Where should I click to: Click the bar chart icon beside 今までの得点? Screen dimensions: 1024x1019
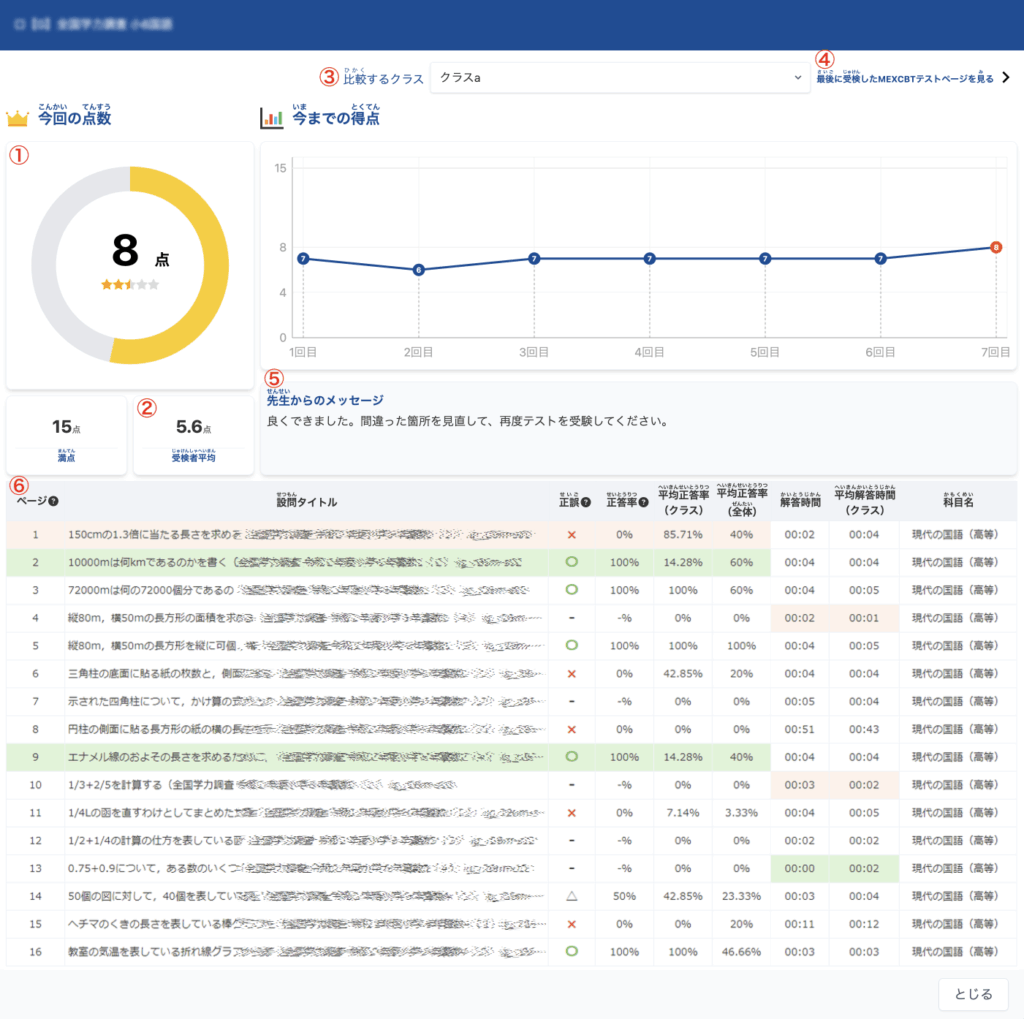coord(271,119)
